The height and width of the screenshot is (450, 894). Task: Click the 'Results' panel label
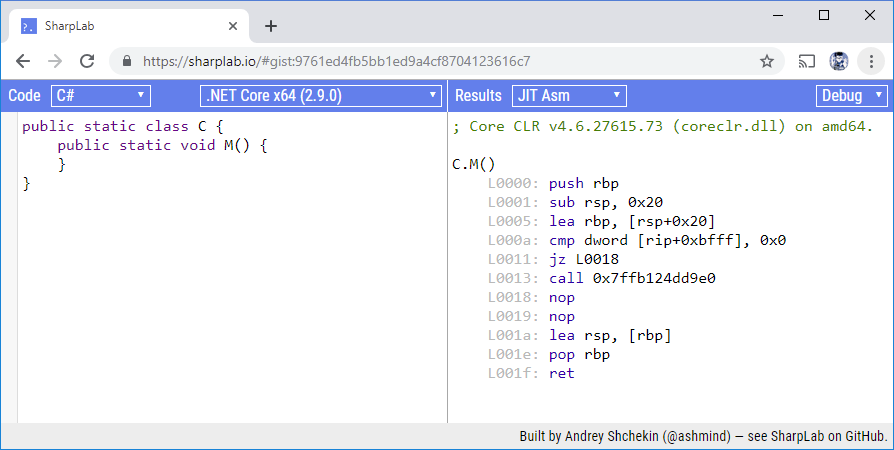click(x=478, y=96)
